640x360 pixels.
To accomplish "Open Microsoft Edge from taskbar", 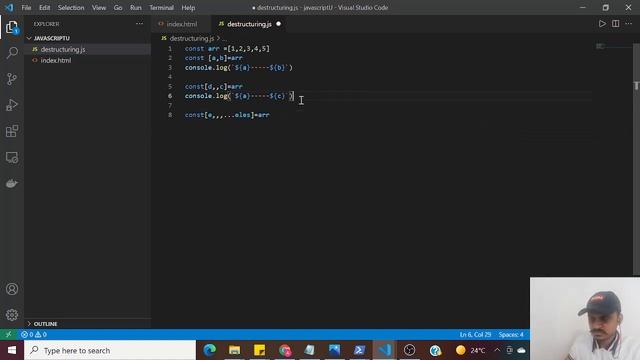I will click(210, 350).
